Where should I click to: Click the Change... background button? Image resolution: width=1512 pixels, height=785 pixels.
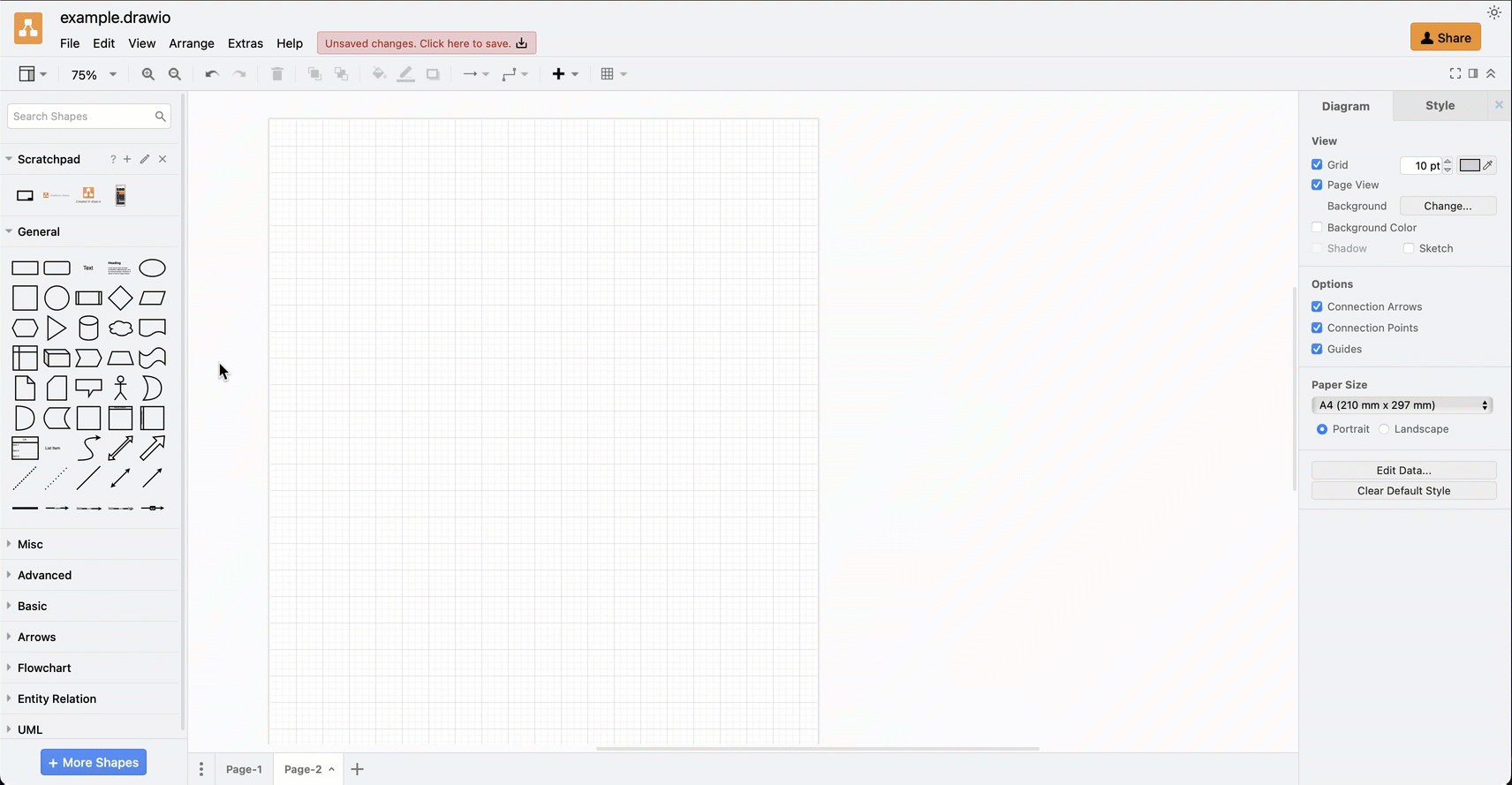point(1448,206)
